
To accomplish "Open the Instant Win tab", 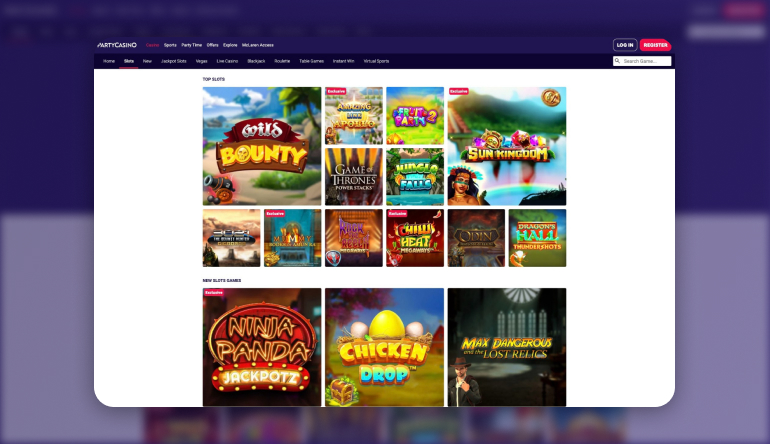I will point(343,61).
